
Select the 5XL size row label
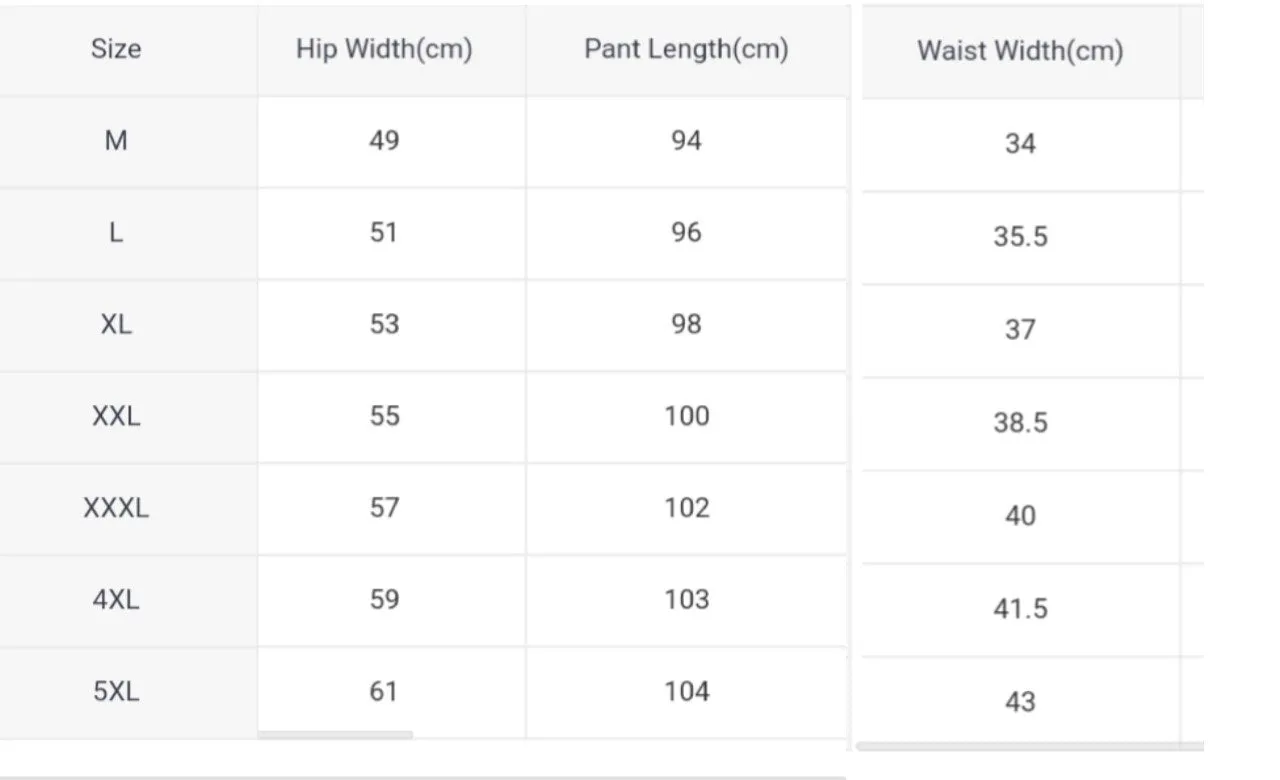tap(116, 692)
